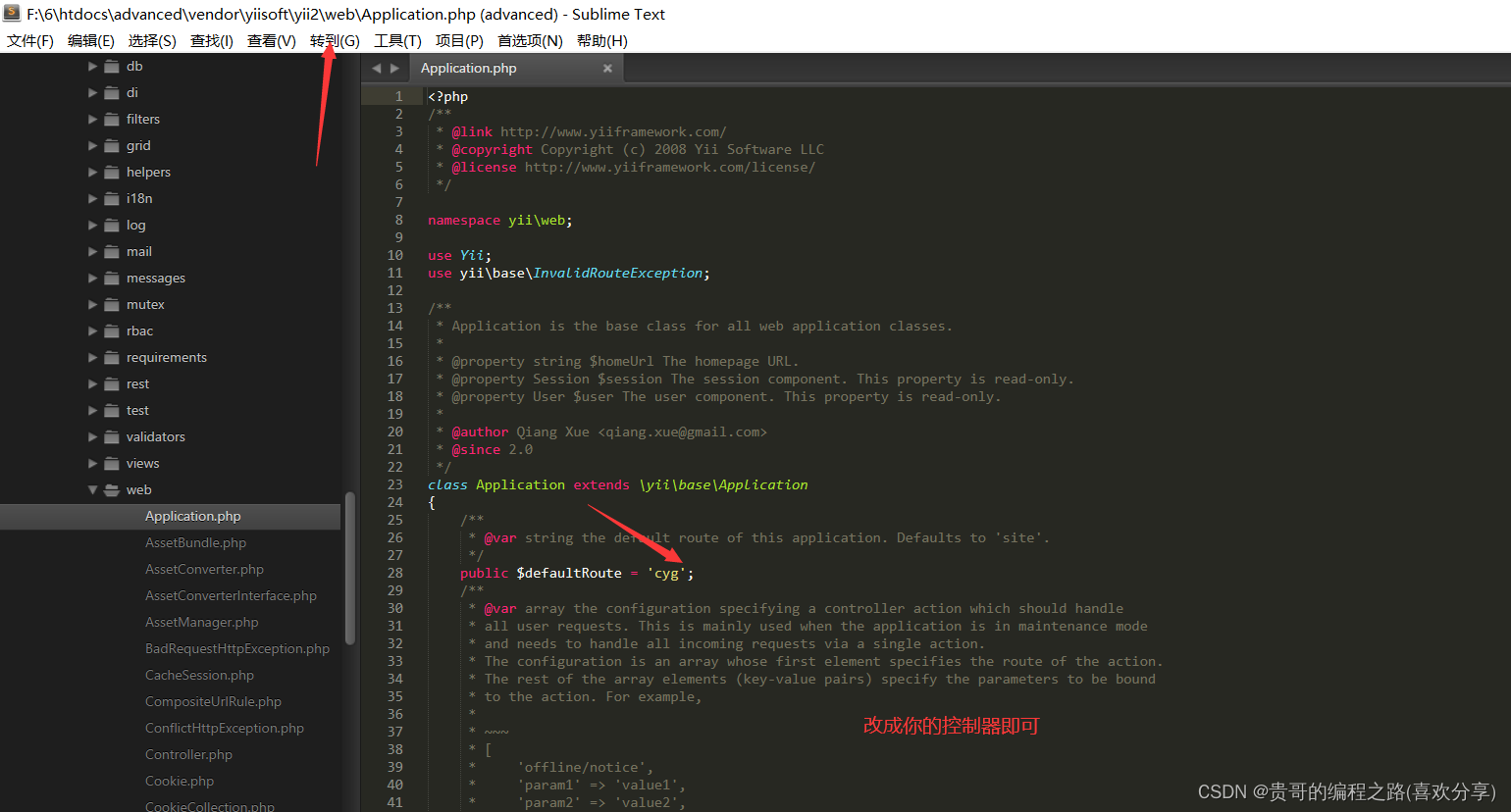Click line number 28 in gutter
Screen dimensions: 1511x812
coord(394,573)
